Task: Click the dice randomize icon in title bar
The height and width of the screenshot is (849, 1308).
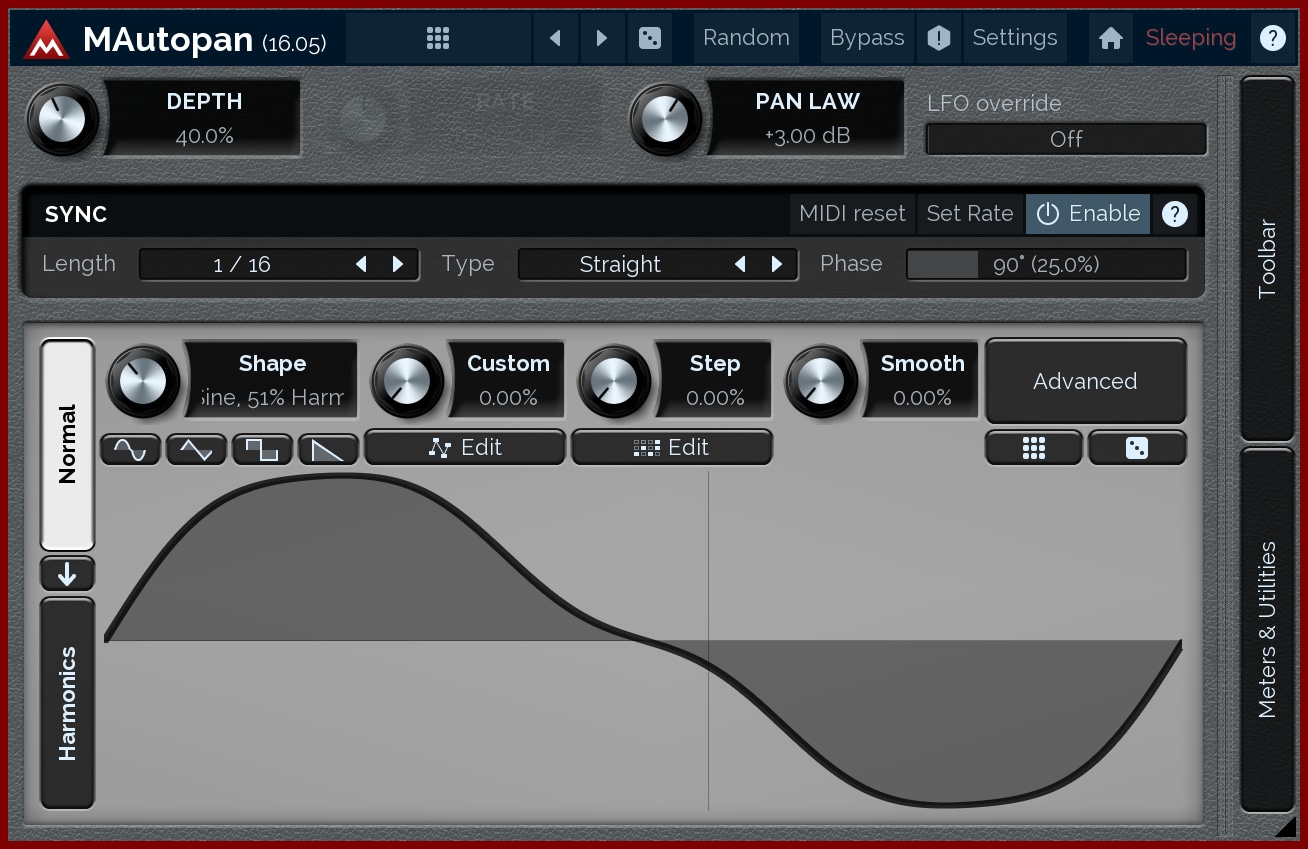Action: (649, 38)
